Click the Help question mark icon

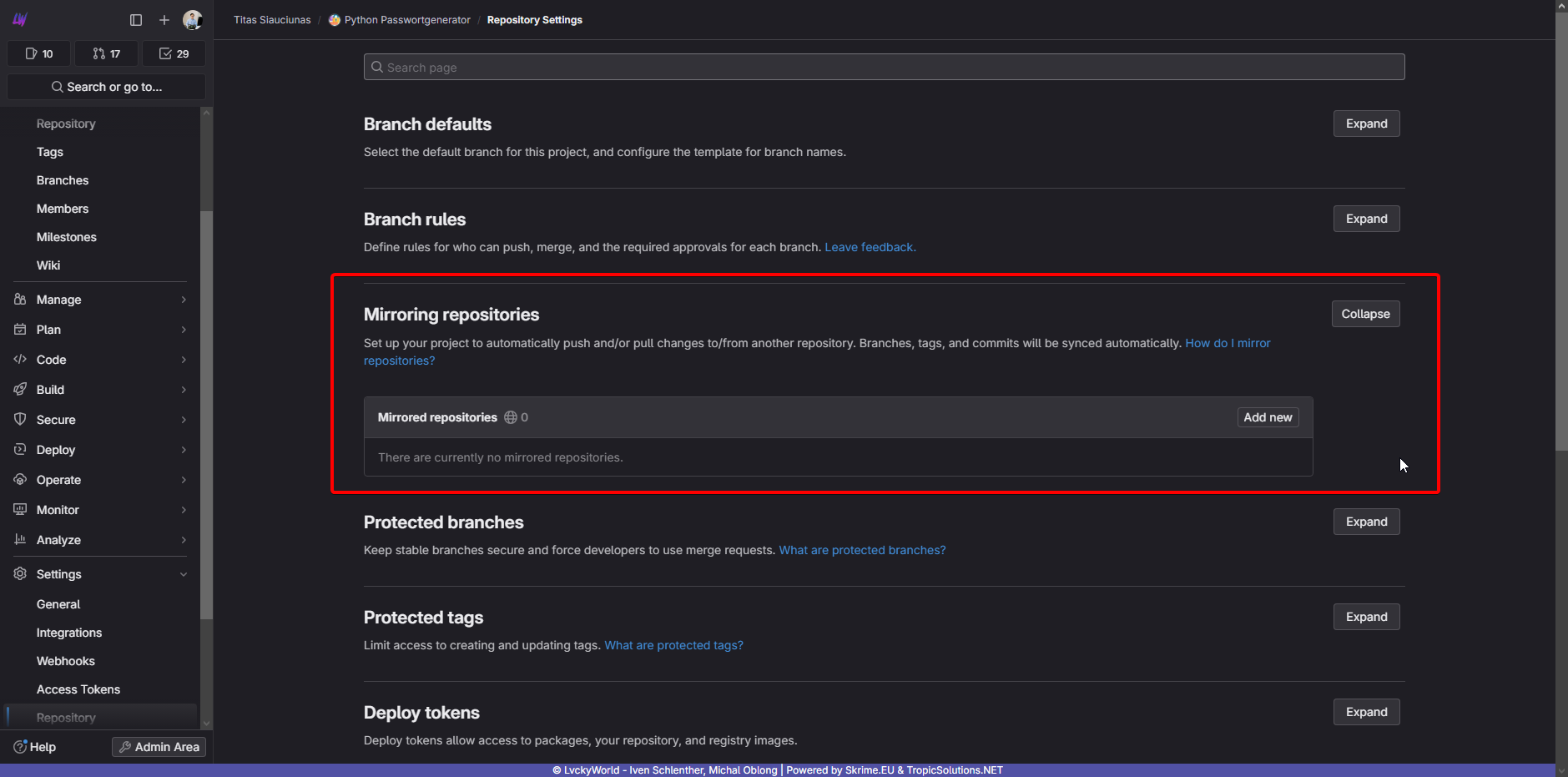pos(21,747)
